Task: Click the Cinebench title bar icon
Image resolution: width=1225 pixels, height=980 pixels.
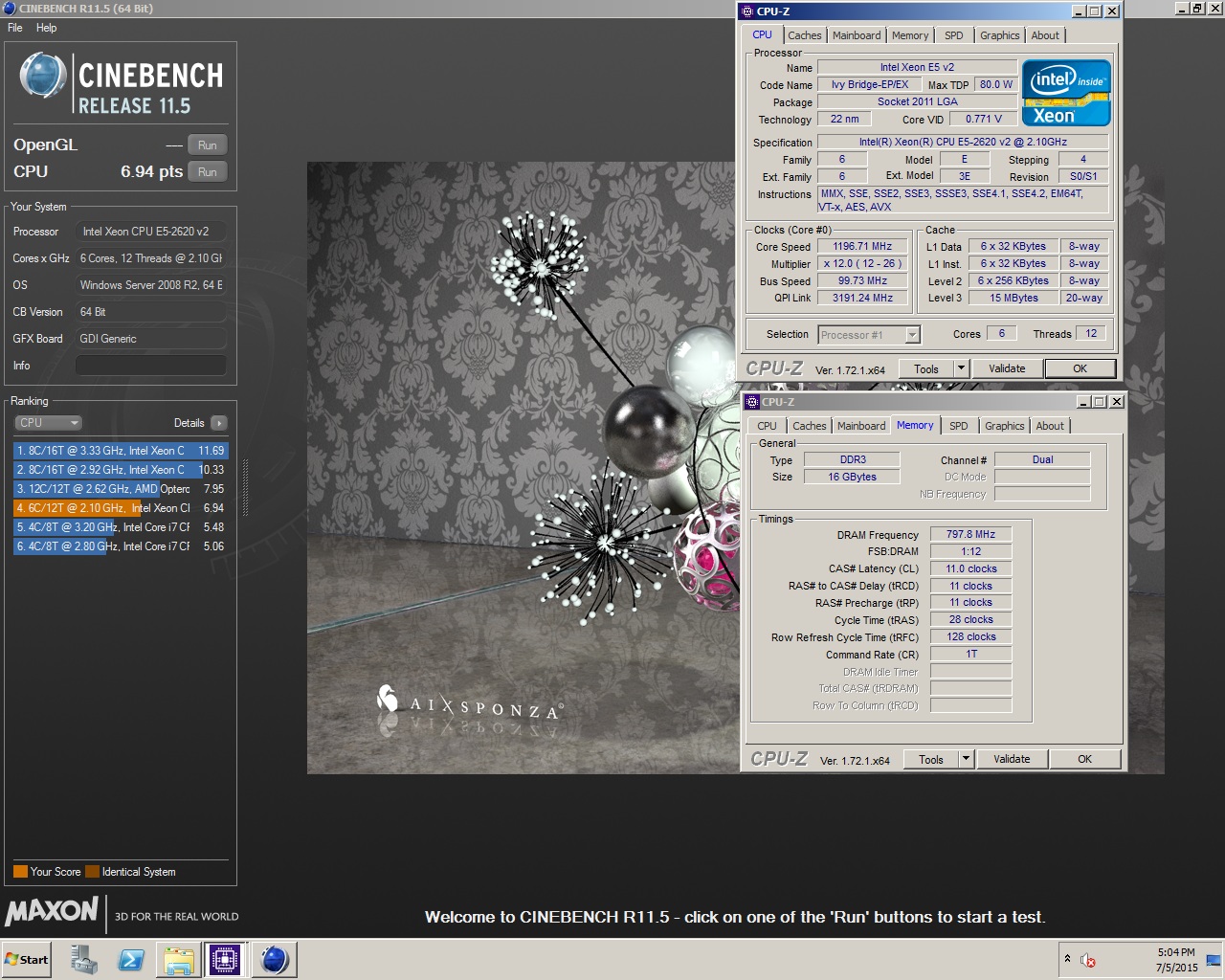Action: [x=10, y=9]
